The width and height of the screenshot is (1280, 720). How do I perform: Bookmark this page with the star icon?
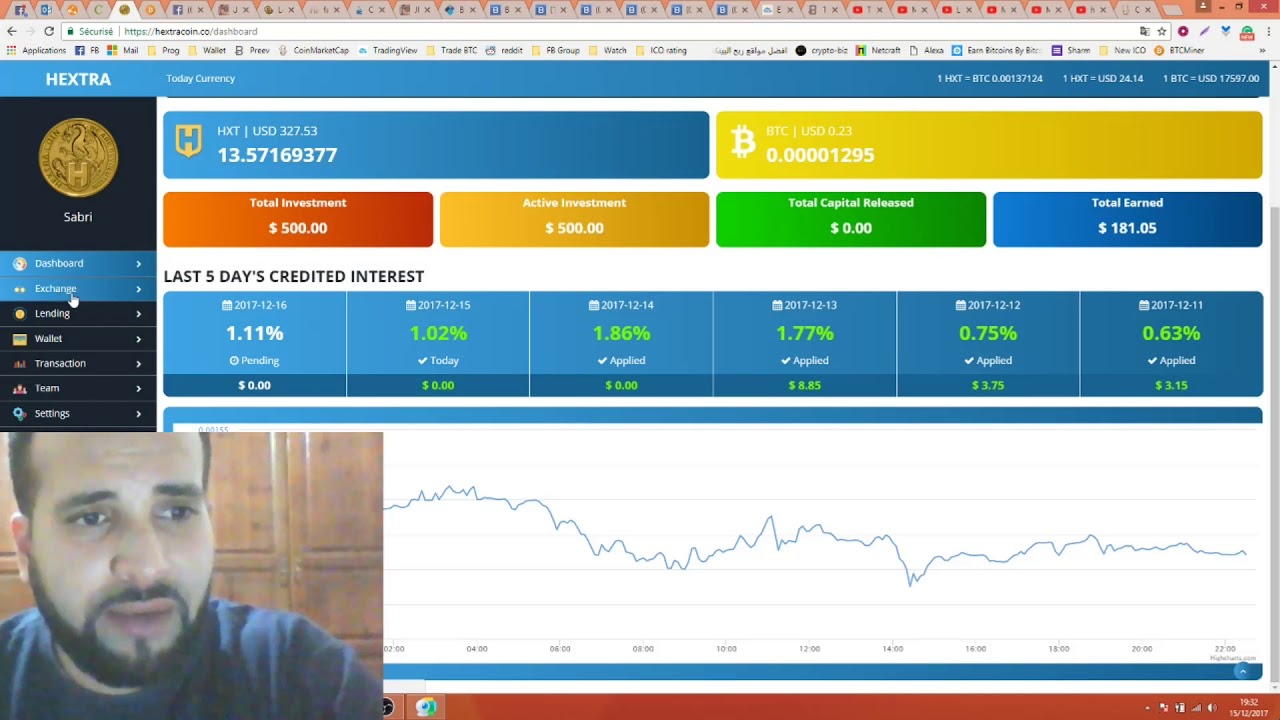[x=1161, y=31]
